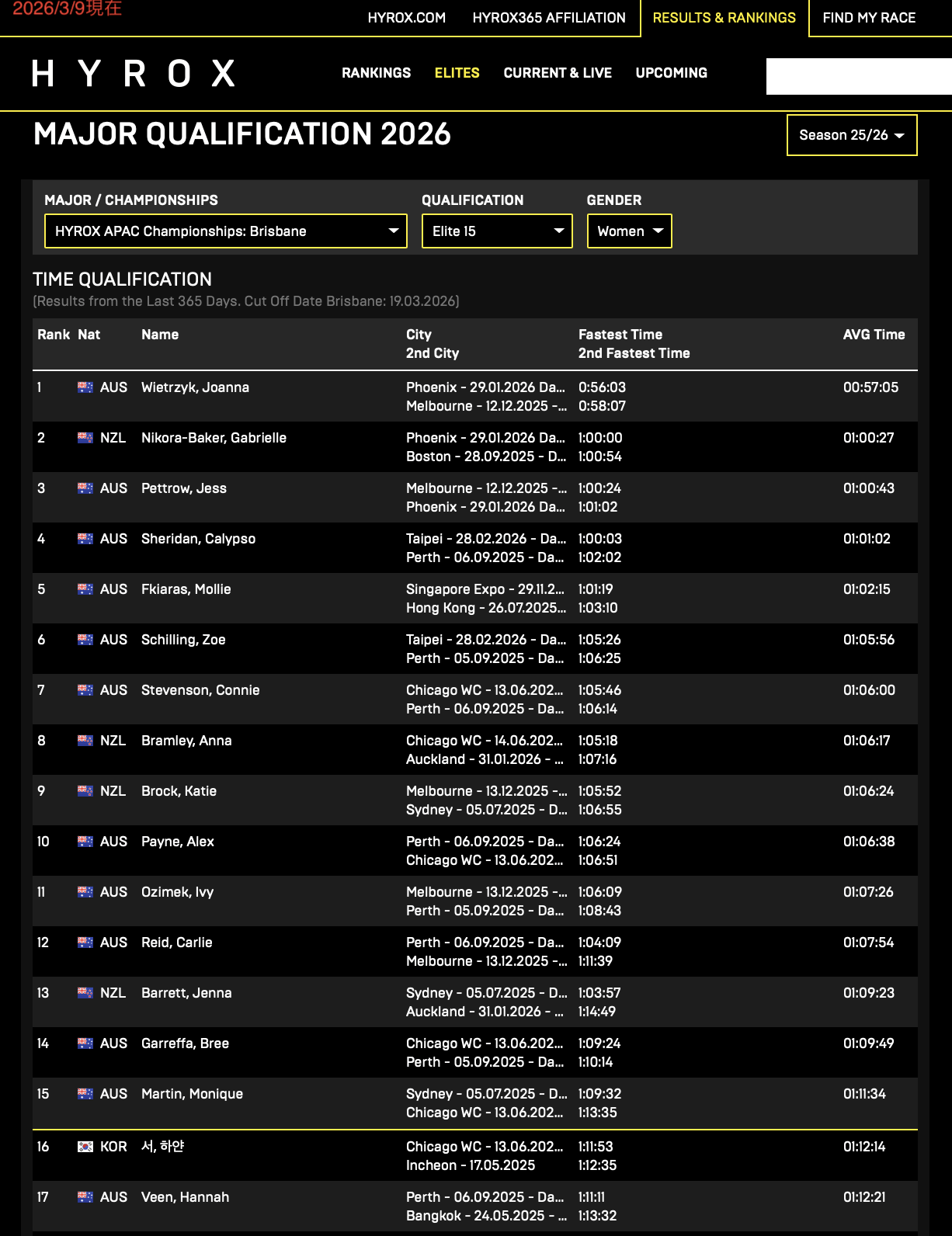Open the Current & Live menu item
This screenshot has width=952, height=1236.
point(558,73)
